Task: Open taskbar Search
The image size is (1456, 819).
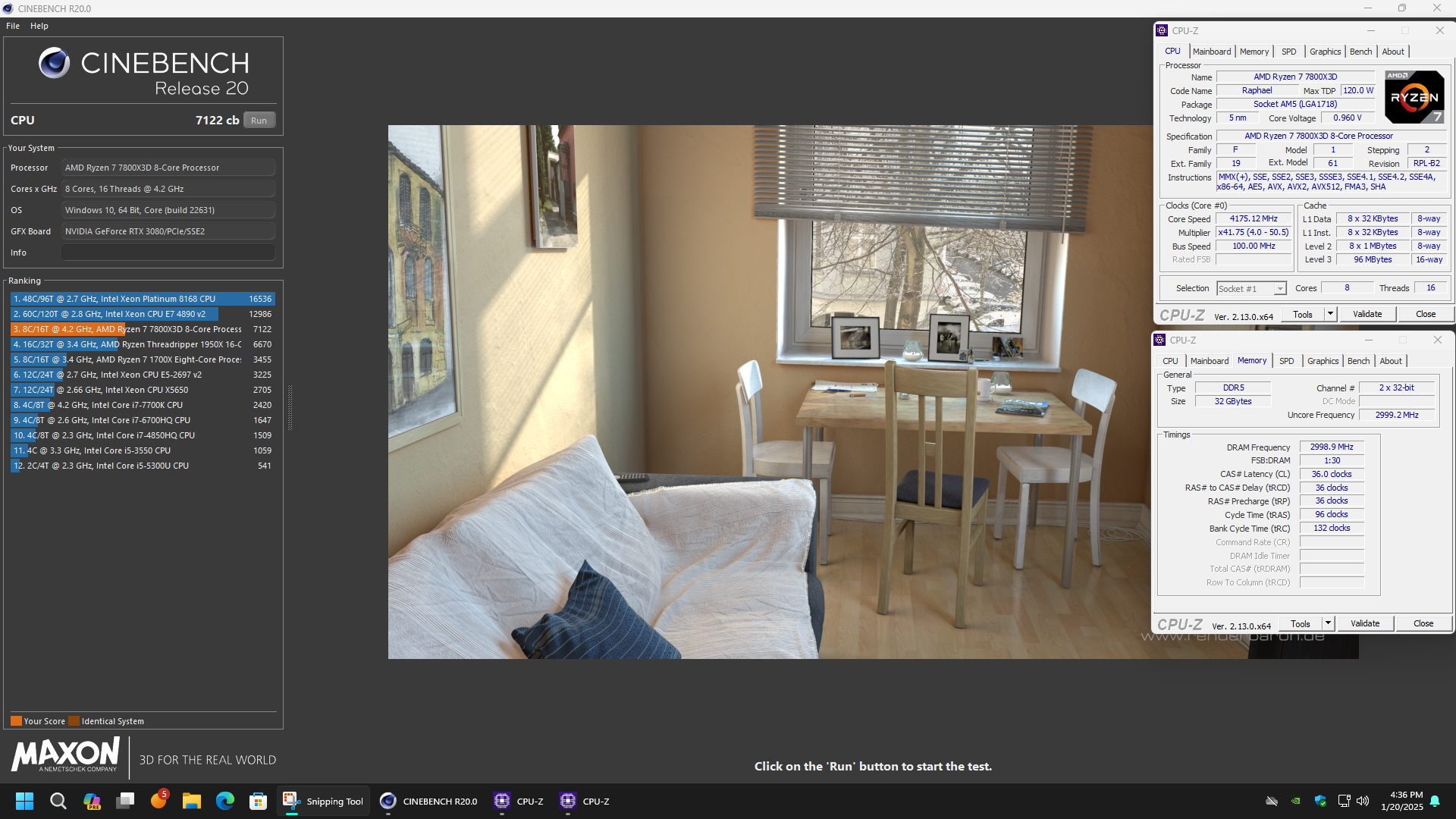Action: 58,801
